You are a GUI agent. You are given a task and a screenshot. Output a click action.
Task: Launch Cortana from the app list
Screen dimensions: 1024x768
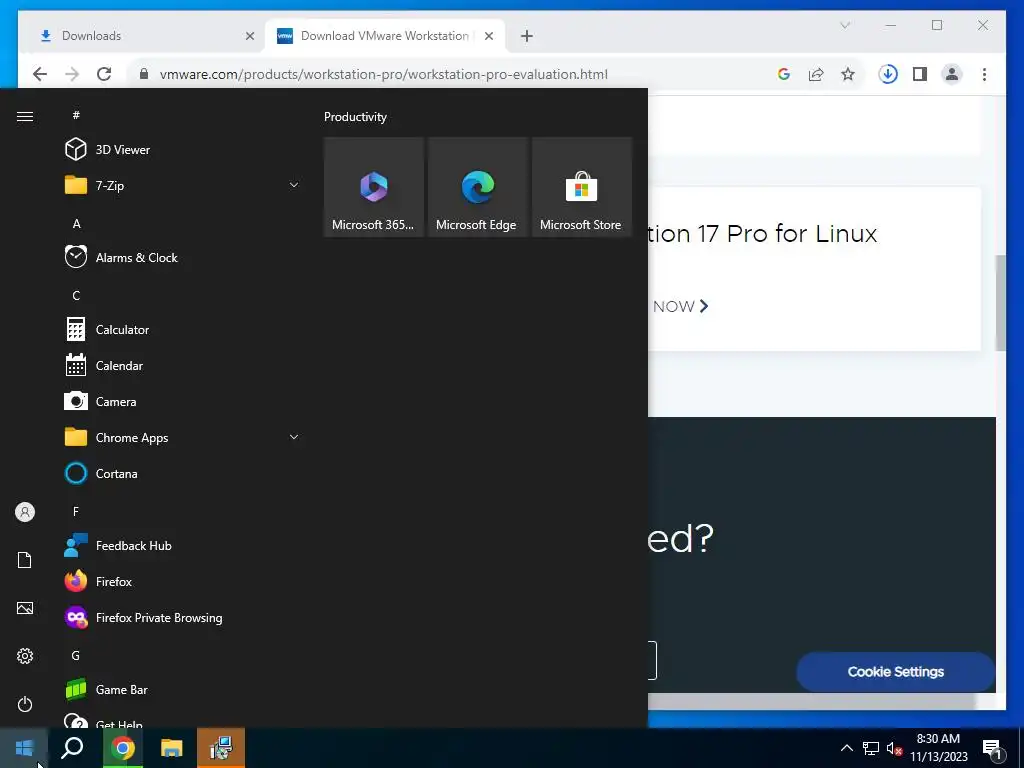coord(182,473)
